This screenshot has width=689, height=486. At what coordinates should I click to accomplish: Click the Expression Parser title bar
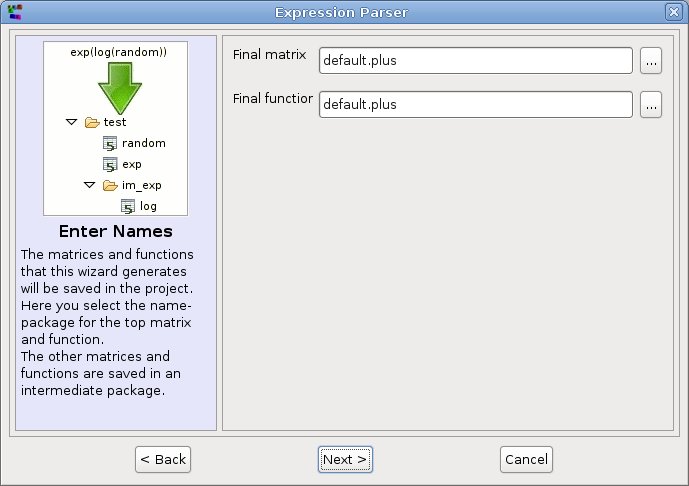[x=344, y=11]
